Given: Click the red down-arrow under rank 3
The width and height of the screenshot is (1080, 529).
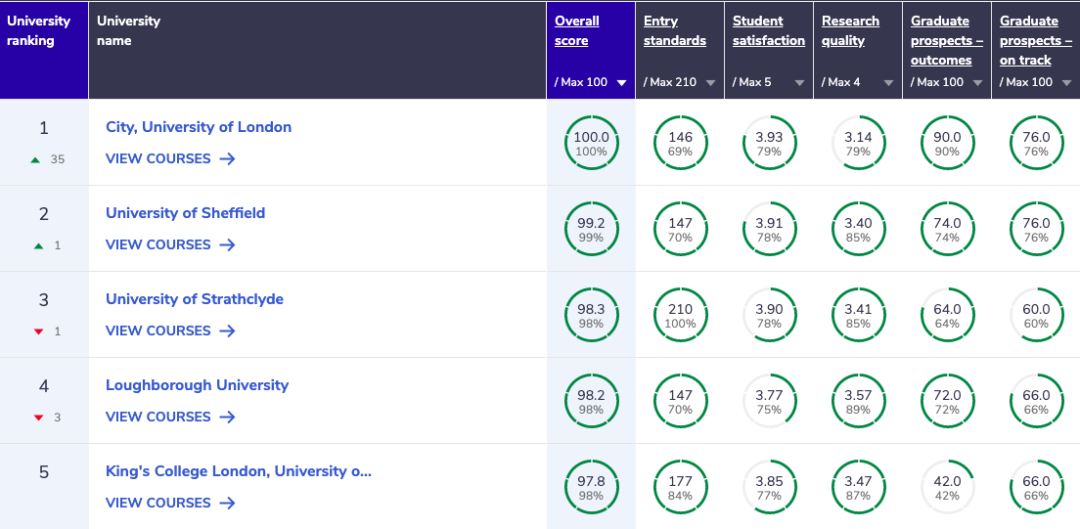Looking at the screenshot, I should [39, 332].
